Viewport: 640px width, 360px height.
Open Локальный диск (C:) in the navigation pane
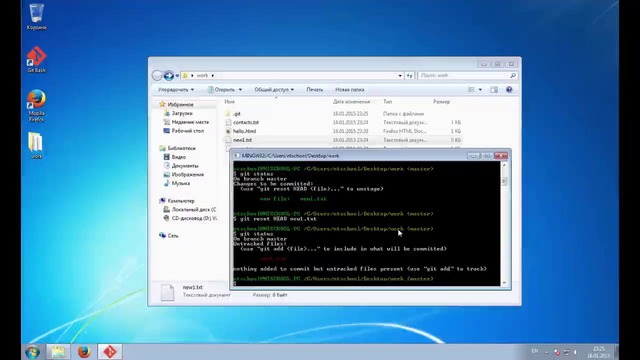click(193, 209)
